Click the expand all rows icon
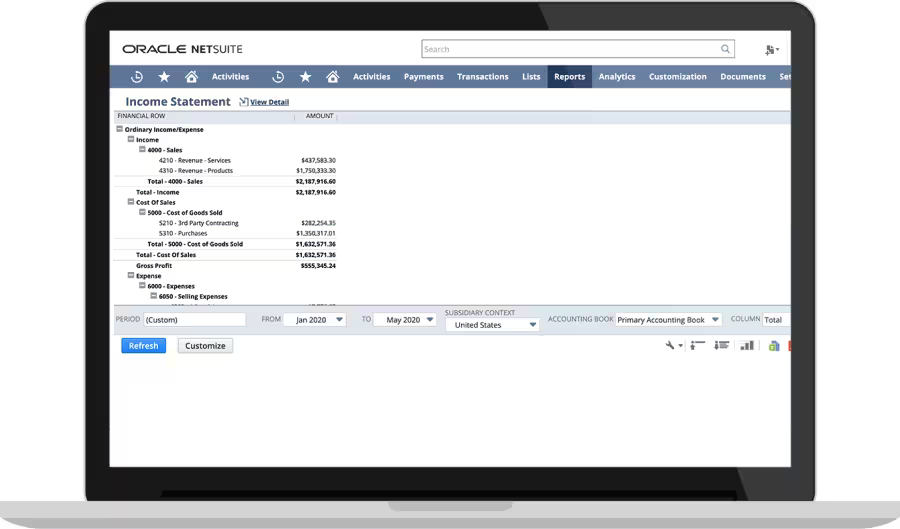 pyautogui.click(x=721, y=346)
